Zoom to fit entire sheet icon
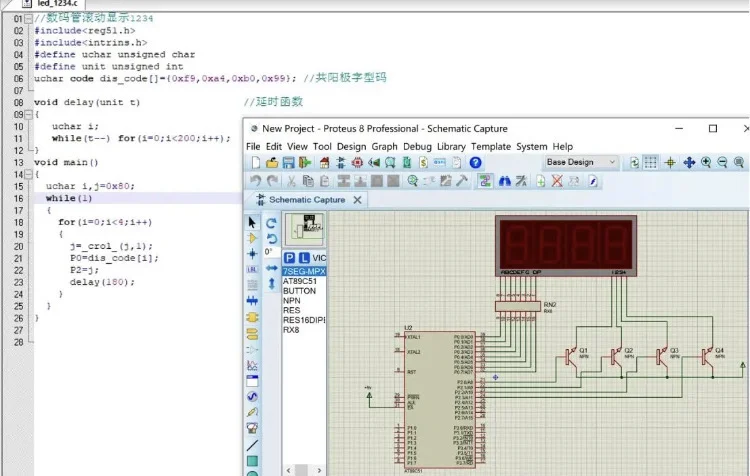750x476 pixels. click(x=739, y=163)
